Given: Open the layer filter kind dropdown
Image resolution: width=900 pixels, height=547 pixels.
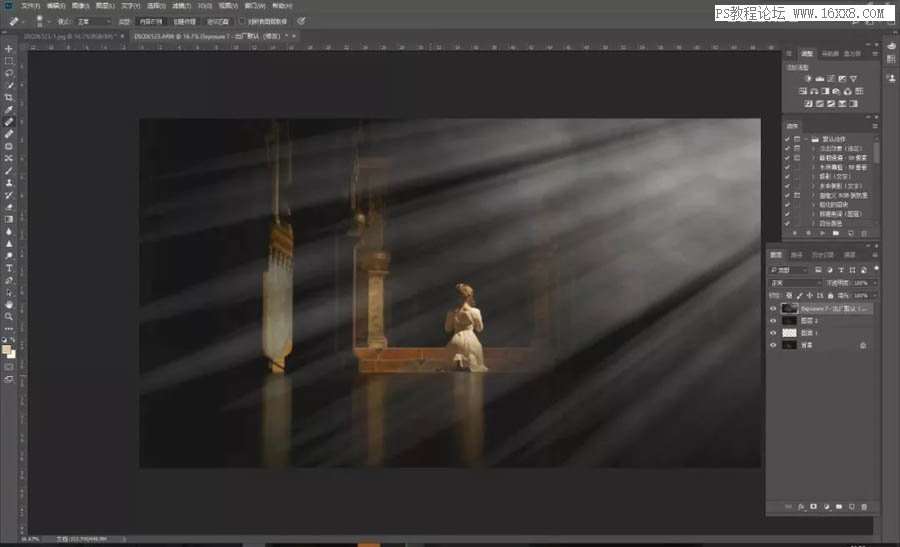Looking at the screenshot, I should pyautogui.click(x=789, y=270).
